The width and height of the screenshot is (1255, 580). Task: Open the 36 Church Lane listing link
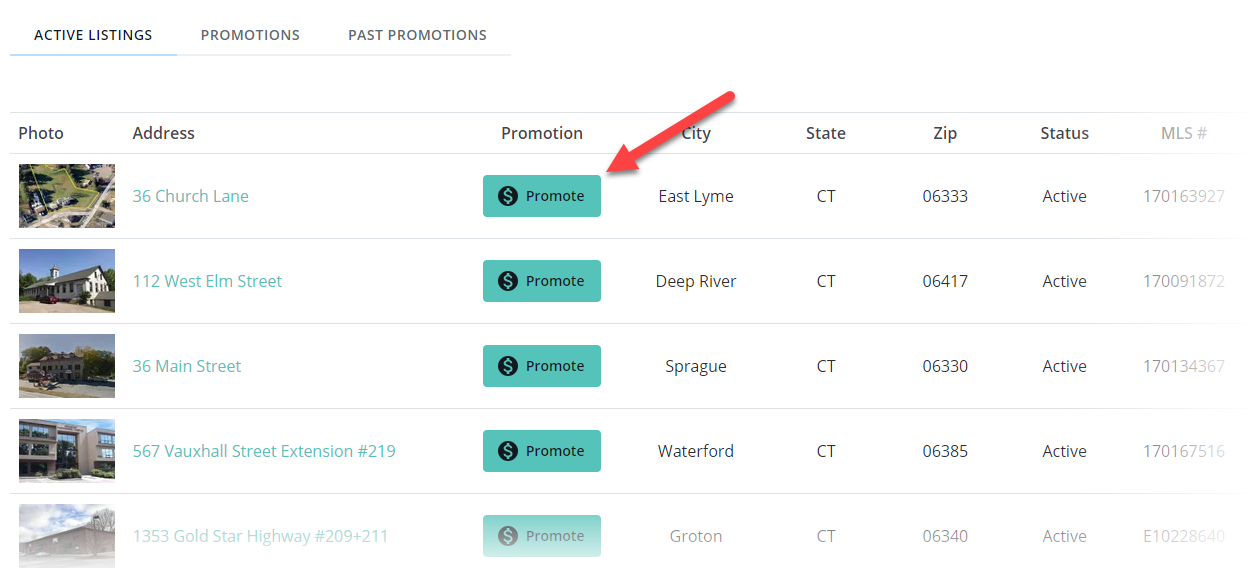pos(191,196)
